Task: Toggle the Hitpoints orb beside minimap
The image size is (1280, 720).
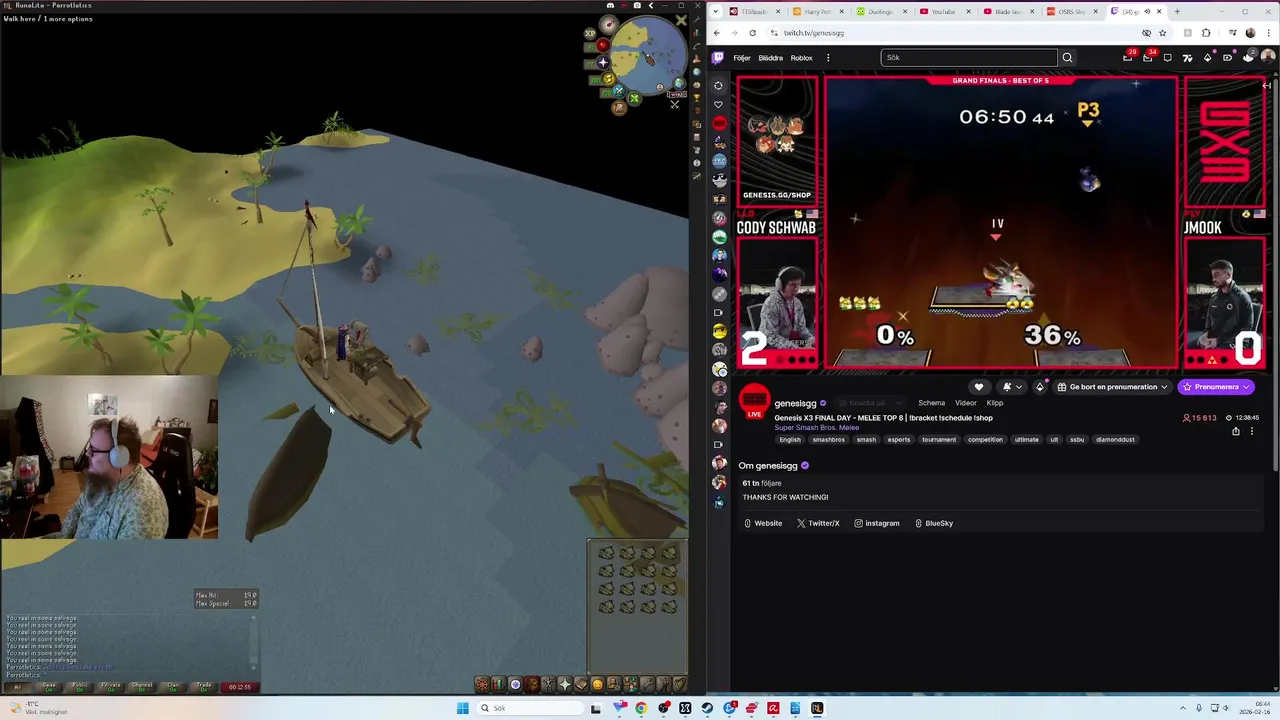Action: pyautogui.click(x=602, y=45)
